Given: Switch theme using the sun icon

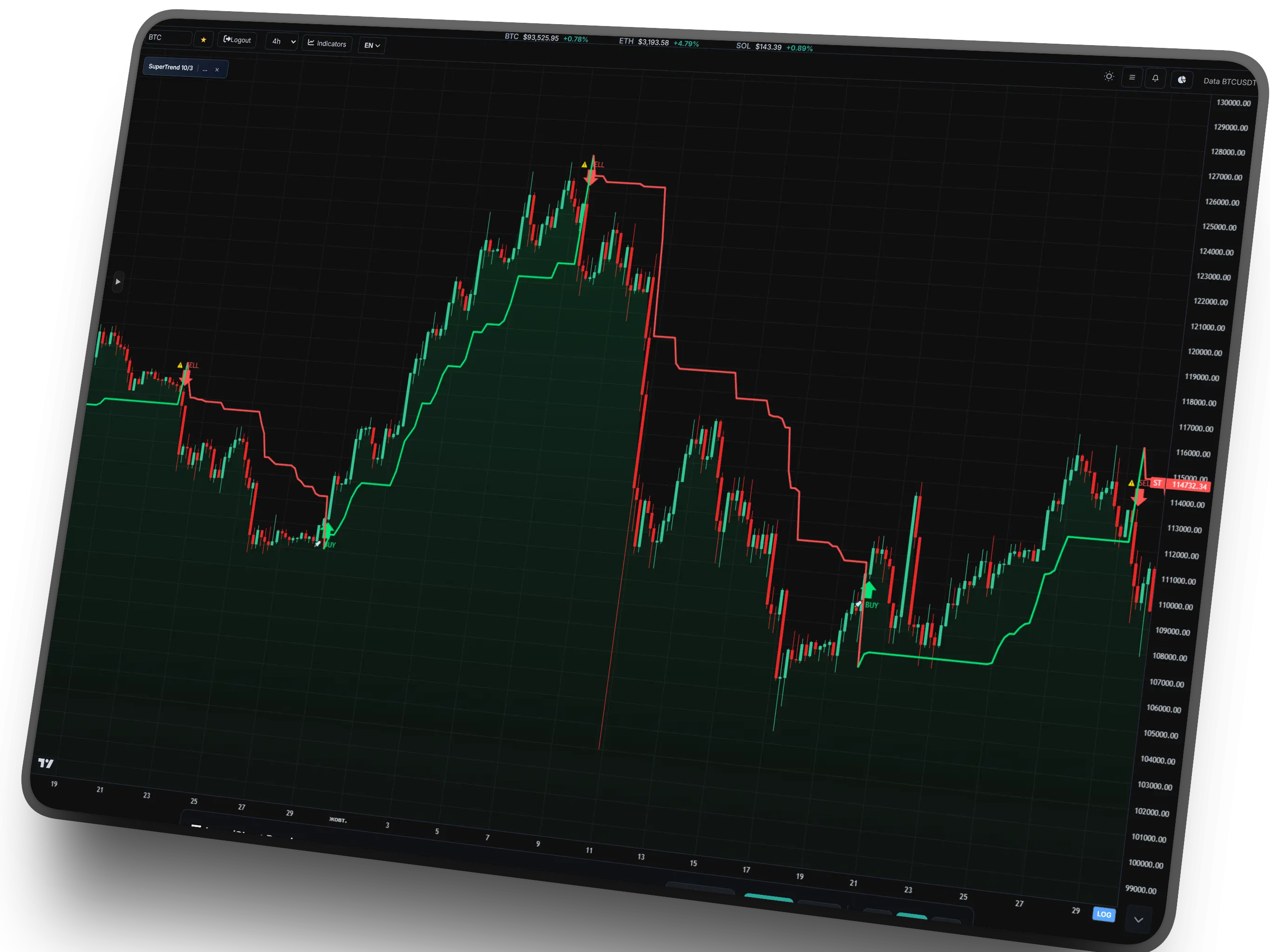Looking at the screenshot, I should [x=1109, y=76].
